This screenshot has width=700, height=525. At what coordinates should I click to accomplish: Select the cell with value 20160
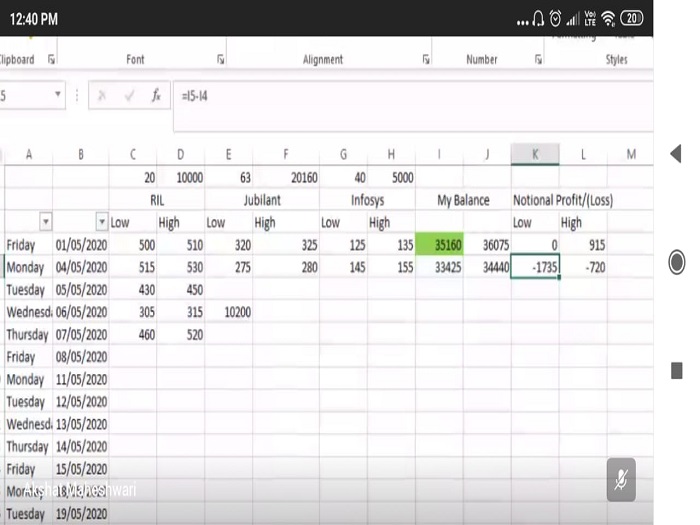point(286,178)
